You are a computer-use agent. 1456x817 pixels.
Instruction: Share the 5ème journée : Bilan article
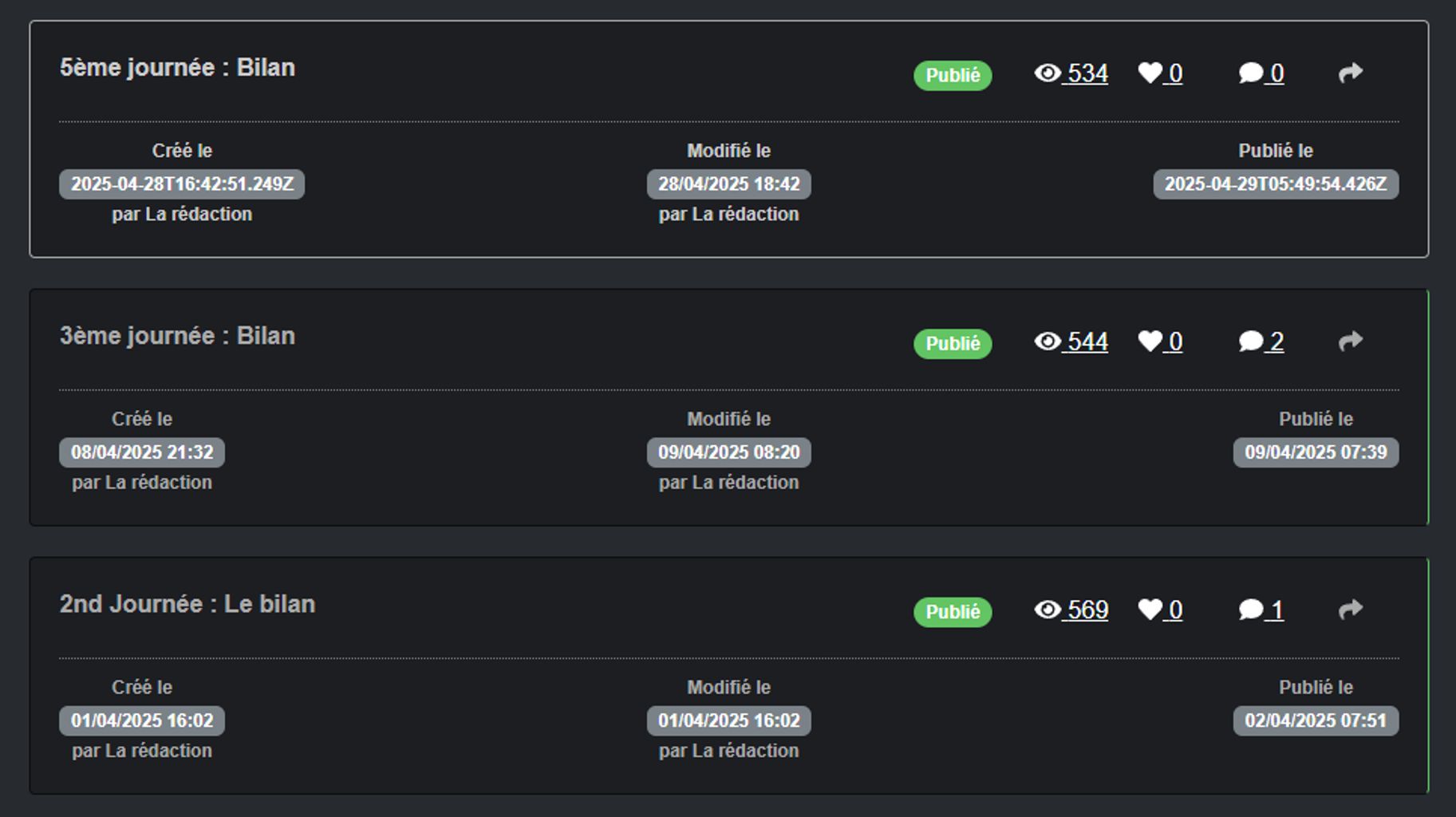pos(1350,73)
